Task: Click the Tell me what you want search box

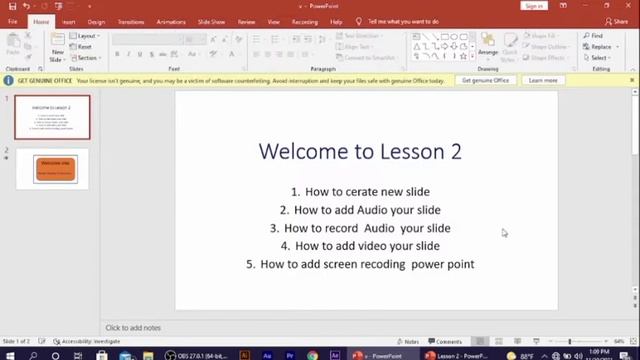Action: pos(403,22)
